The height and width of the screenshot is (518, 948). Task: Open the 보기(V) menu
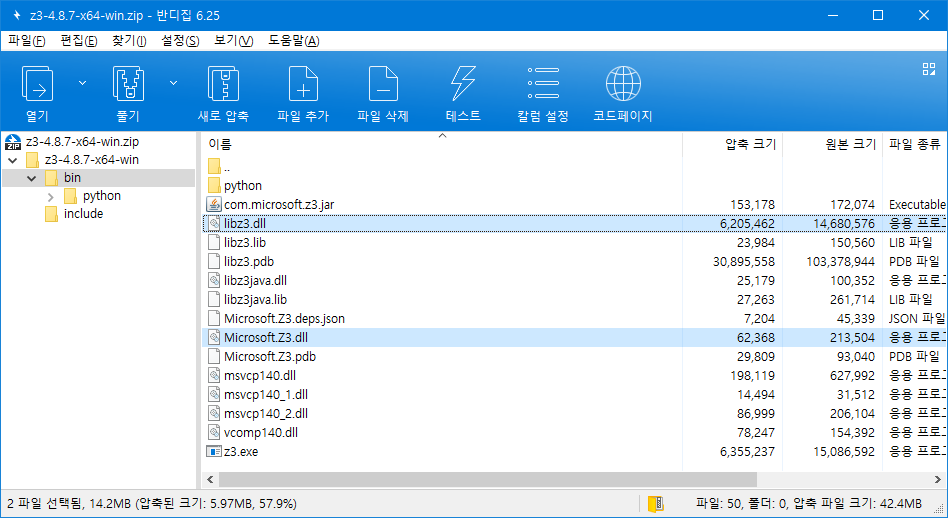pyautogui.click(x=233, y=40)
